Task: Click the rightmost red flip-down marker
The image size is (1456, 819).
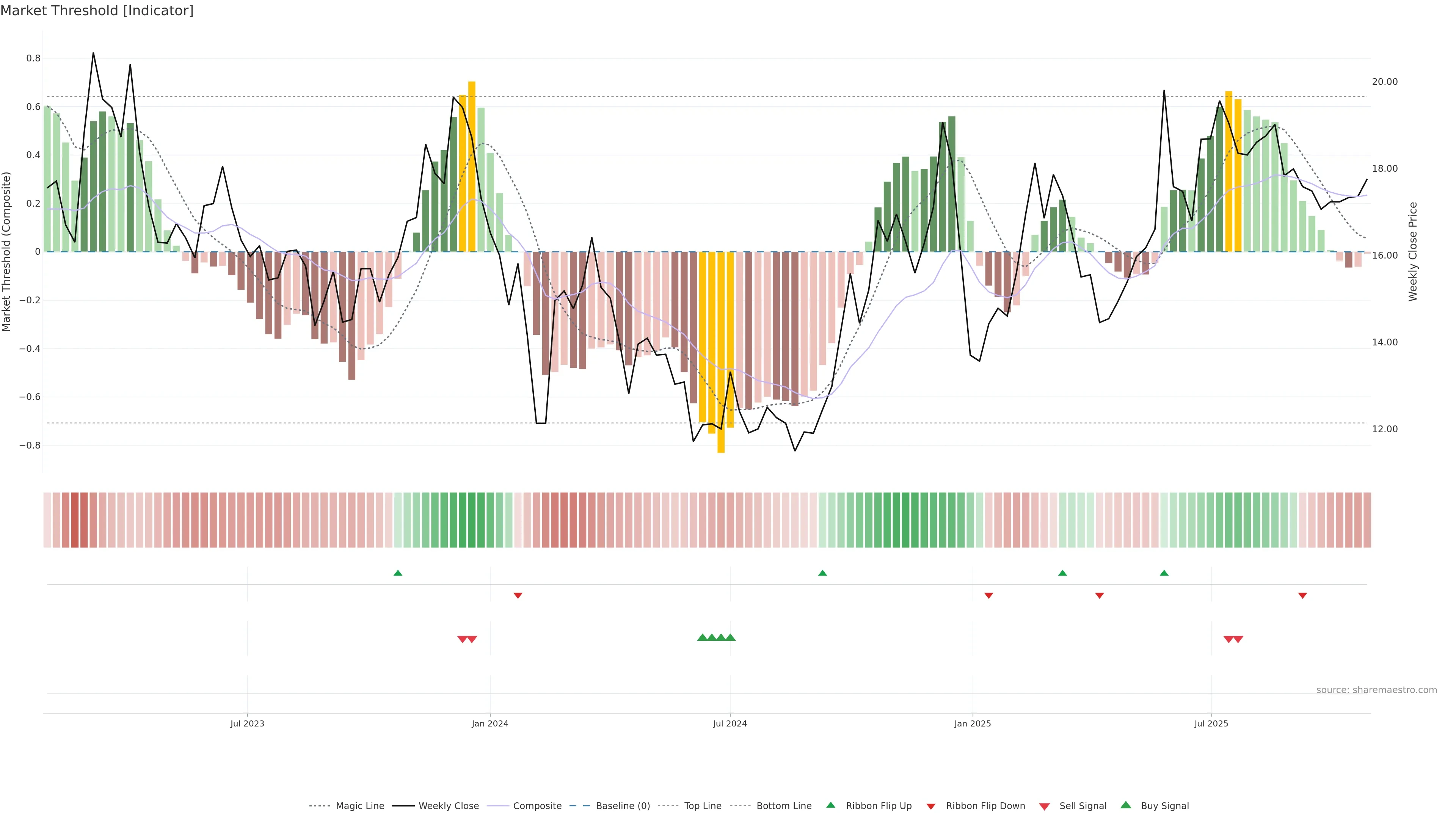Action: click(1302, 595)
